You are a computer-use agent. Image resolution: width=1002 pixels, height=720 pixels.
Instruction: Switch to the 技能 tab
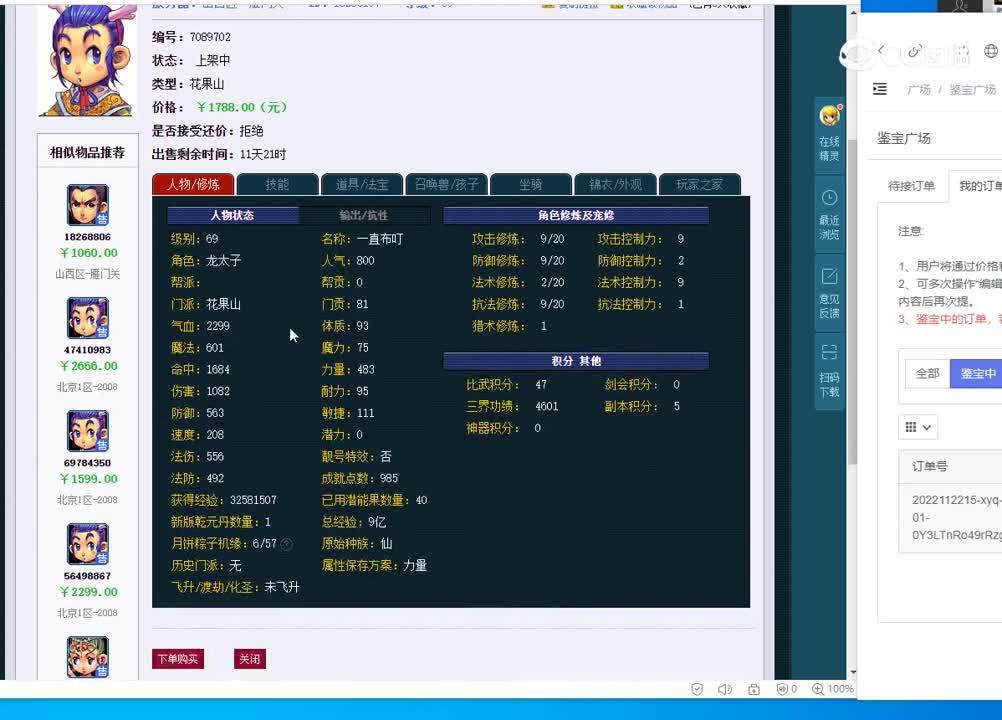point(277,184)
